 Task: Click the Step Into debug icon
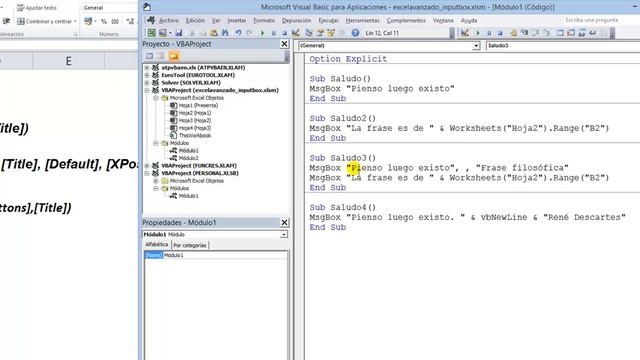tap(525, 33)
